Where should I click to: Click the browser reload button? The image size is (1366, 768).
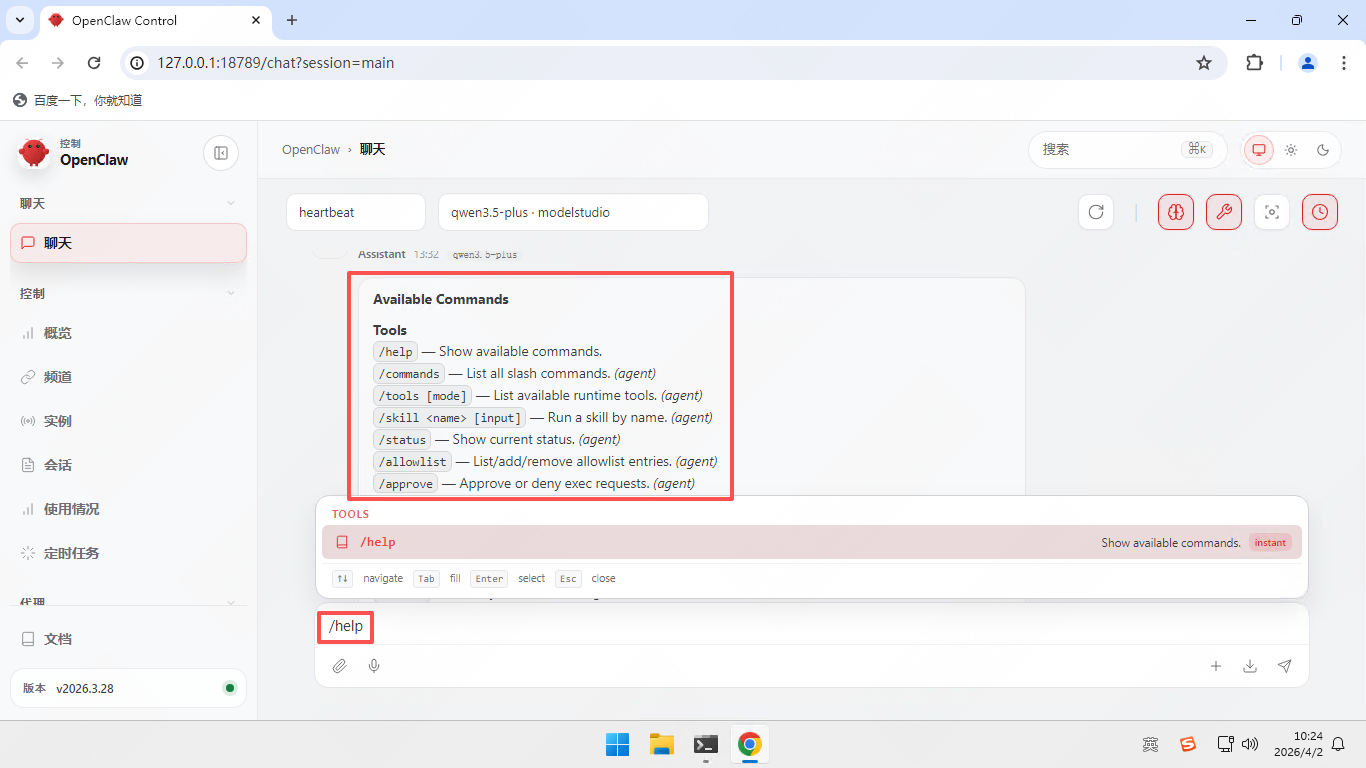point(94,63)
